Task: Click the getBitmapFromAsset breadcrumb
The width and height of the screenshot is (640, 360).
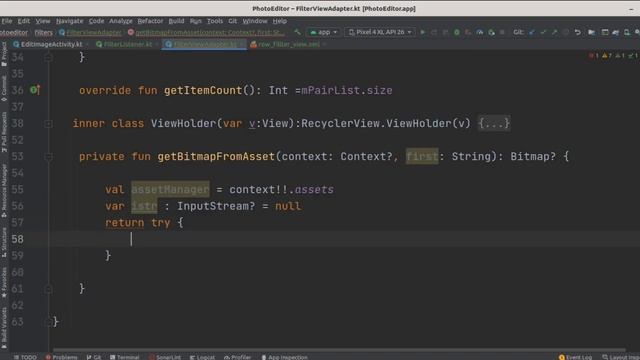Action: 206,32
